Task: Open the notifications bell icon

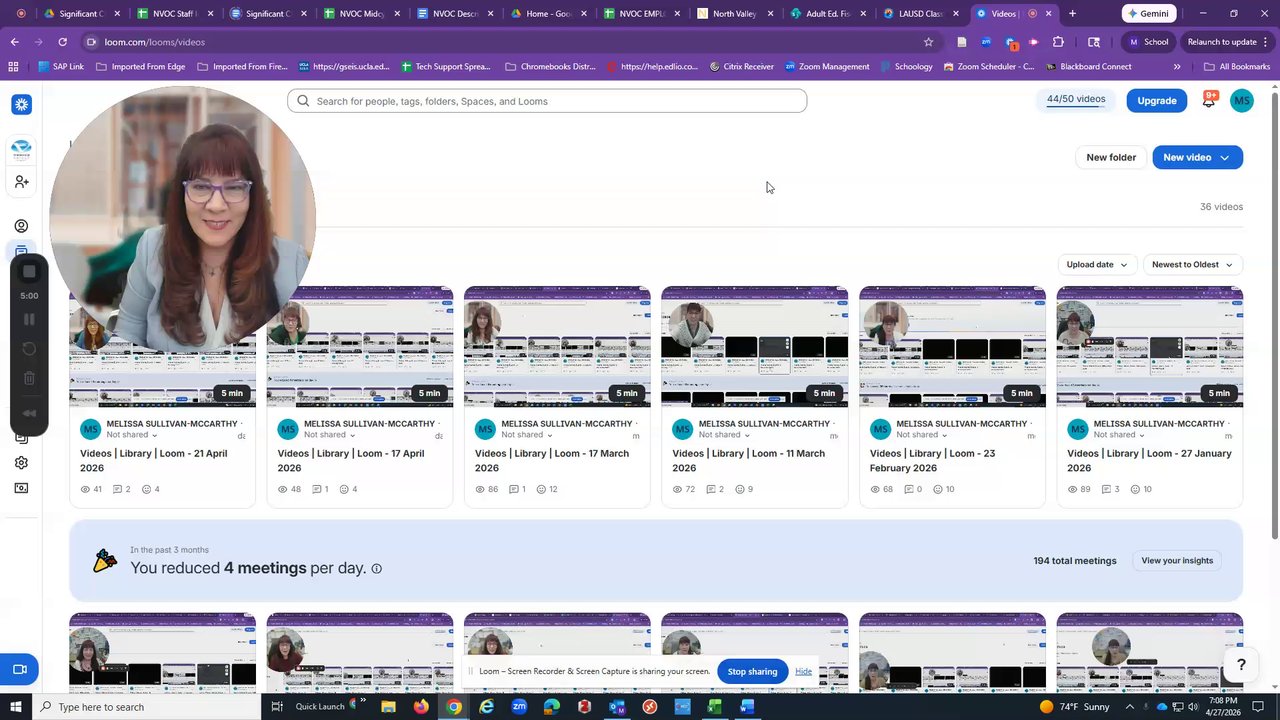Action: pos(1208,101)
